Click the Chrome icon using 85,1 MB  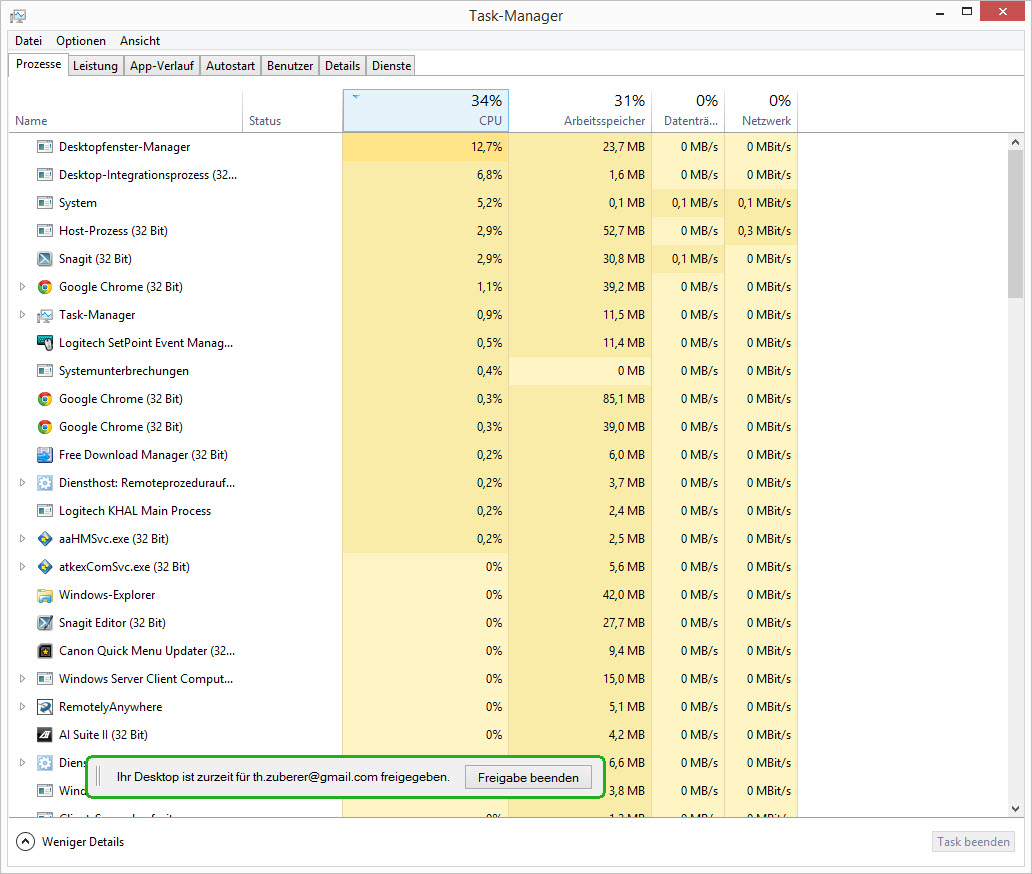45,399
